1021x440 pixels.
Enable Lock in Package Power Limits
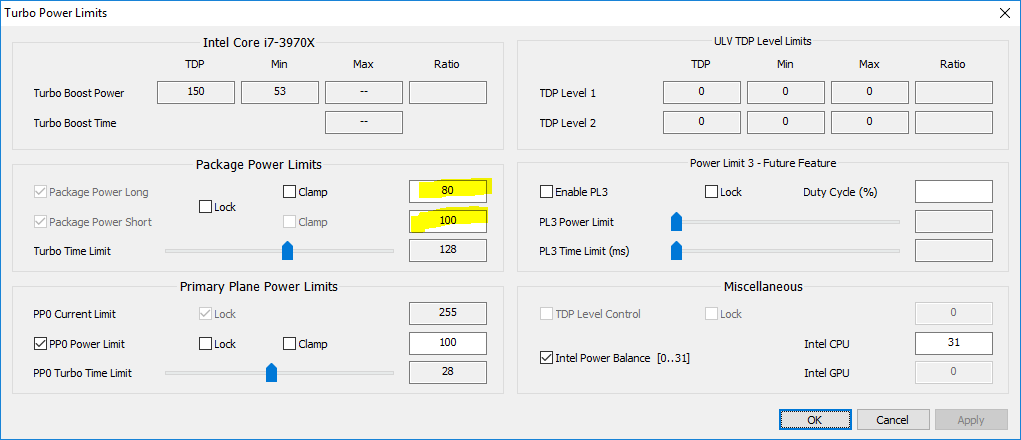205,207
